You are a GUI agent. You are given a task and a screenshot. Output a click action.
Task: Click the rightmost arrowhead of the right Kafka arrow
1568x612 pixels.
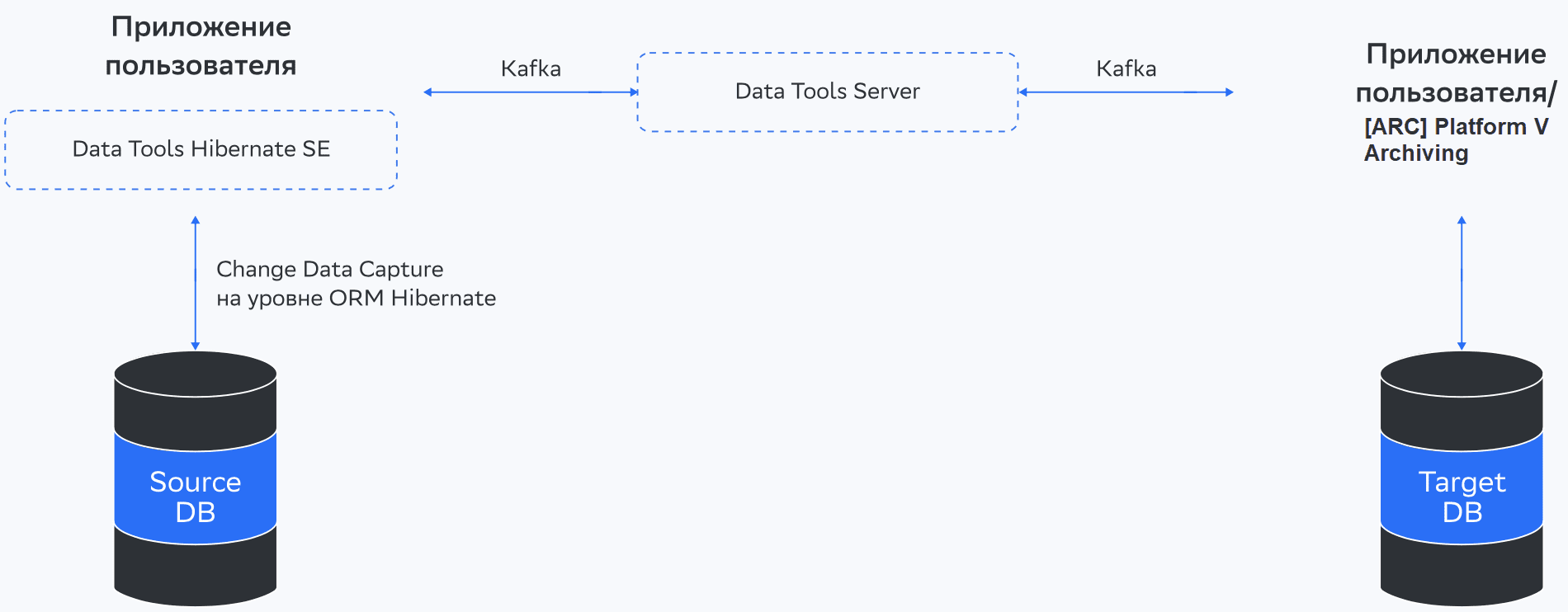(1230, 92)
